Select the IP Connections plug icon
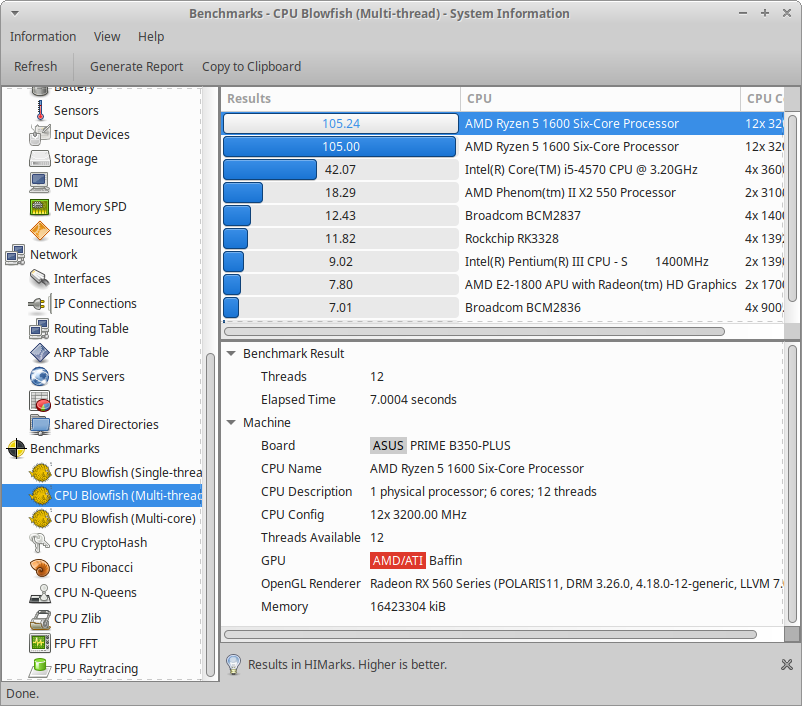The image size is (802, 706). pos(39,304)
